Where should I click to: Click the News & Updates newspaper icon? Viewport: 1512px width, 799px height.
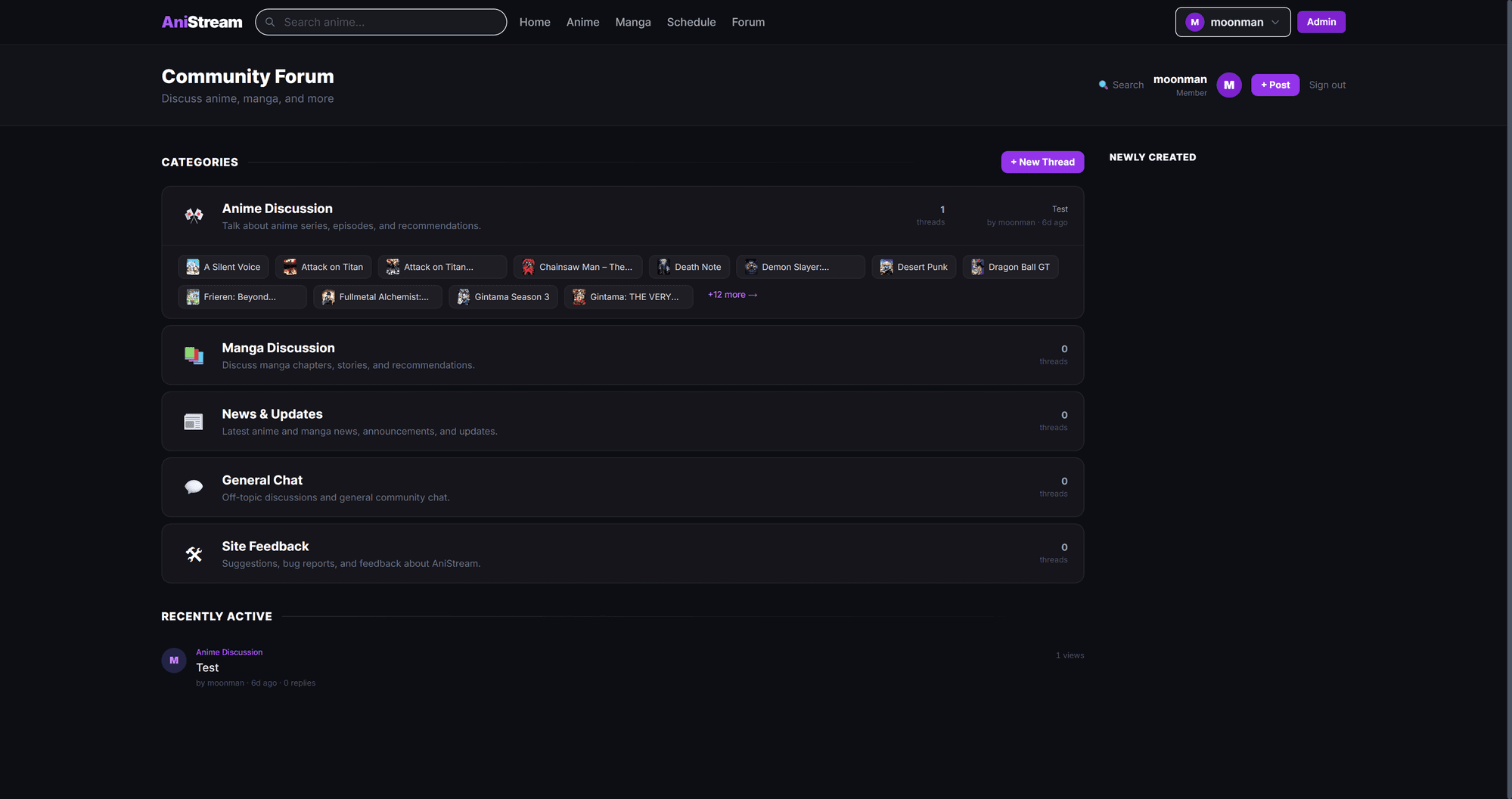tap(194, 422)
